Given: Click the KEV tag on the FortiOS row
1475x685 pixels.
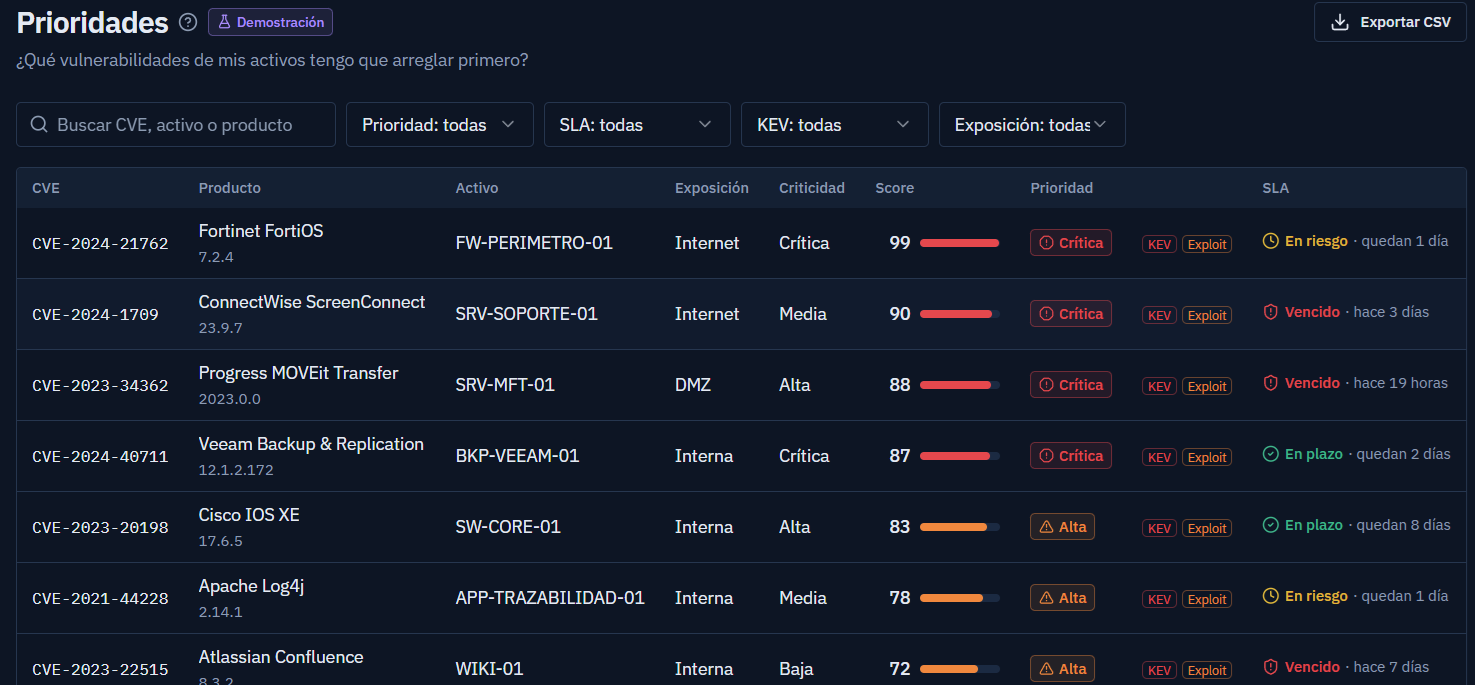Looking at the screenshot, I should pyautogui.click(x=1160, y=244).
